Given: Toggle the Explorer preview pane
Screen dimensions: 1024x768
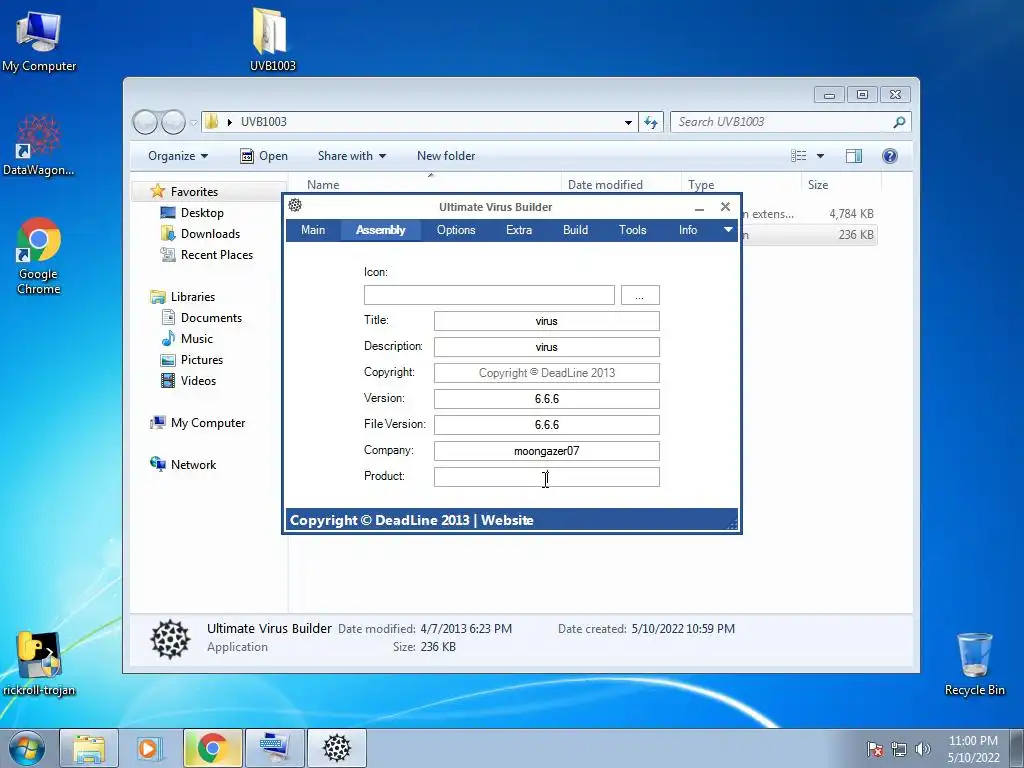Looking at the screenshot, I should pos(854,155).
